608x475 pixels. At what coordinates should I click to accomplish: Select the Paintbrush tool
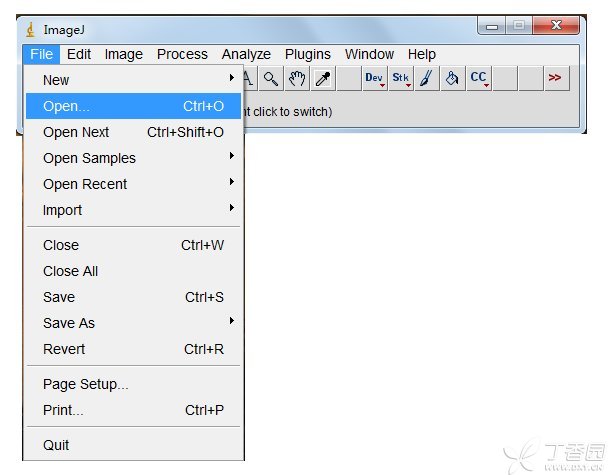(x=427, y=79)
